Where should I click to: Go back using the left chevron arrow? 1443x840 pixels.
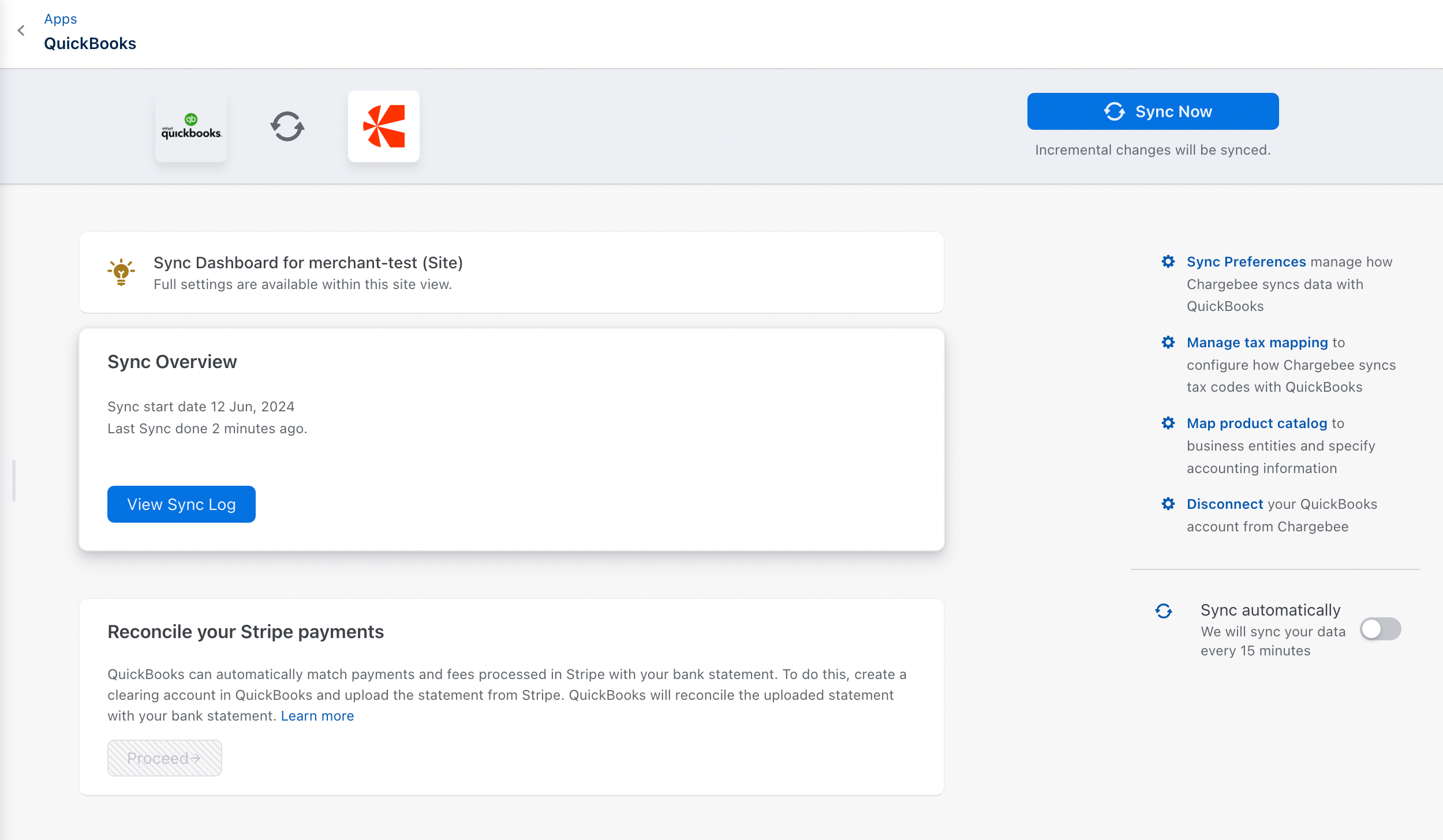tap(21, 31)
